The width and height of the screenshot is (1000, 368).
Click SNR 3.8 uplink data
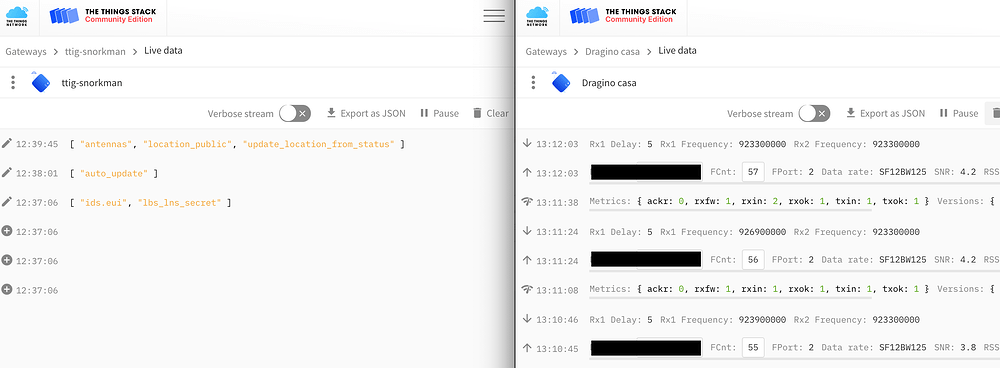tap(954, 348)
